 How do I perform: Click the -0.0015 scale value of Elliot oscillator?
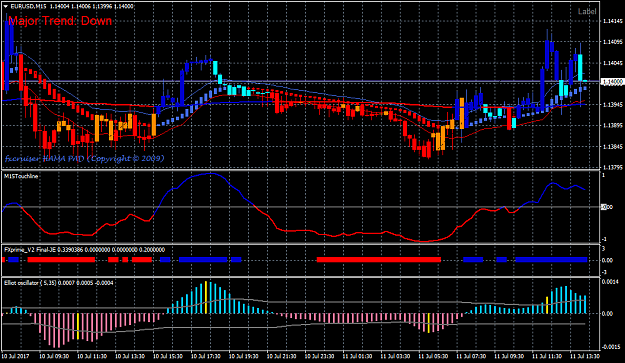[x=610, y=347]
